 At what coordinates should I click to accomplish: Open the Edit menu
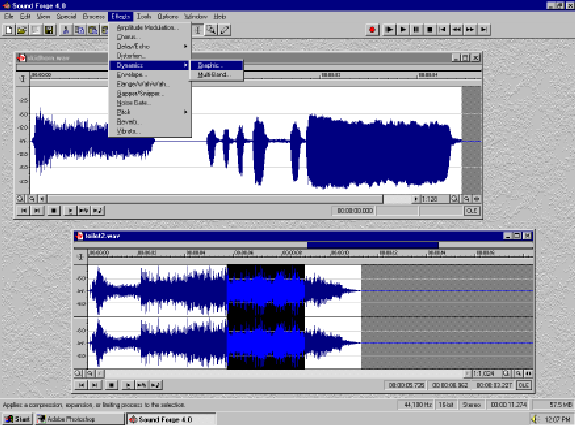(25, 17)
